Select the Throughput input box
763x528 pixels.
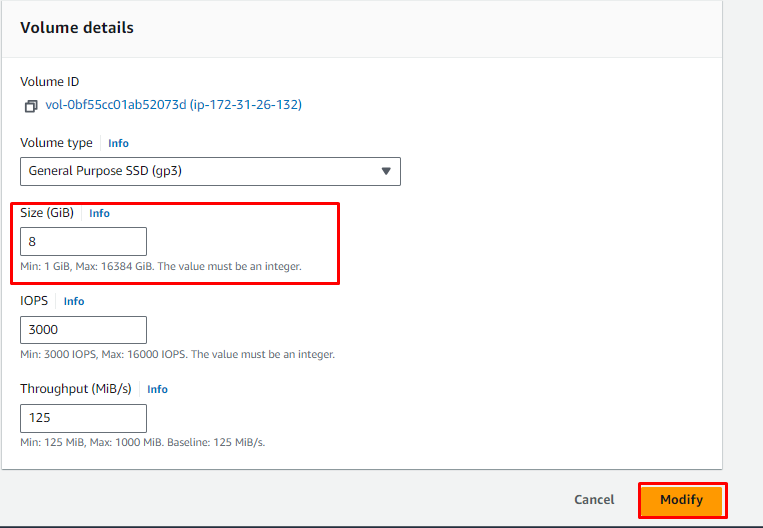pyautogui.click(x=83, y=418)
